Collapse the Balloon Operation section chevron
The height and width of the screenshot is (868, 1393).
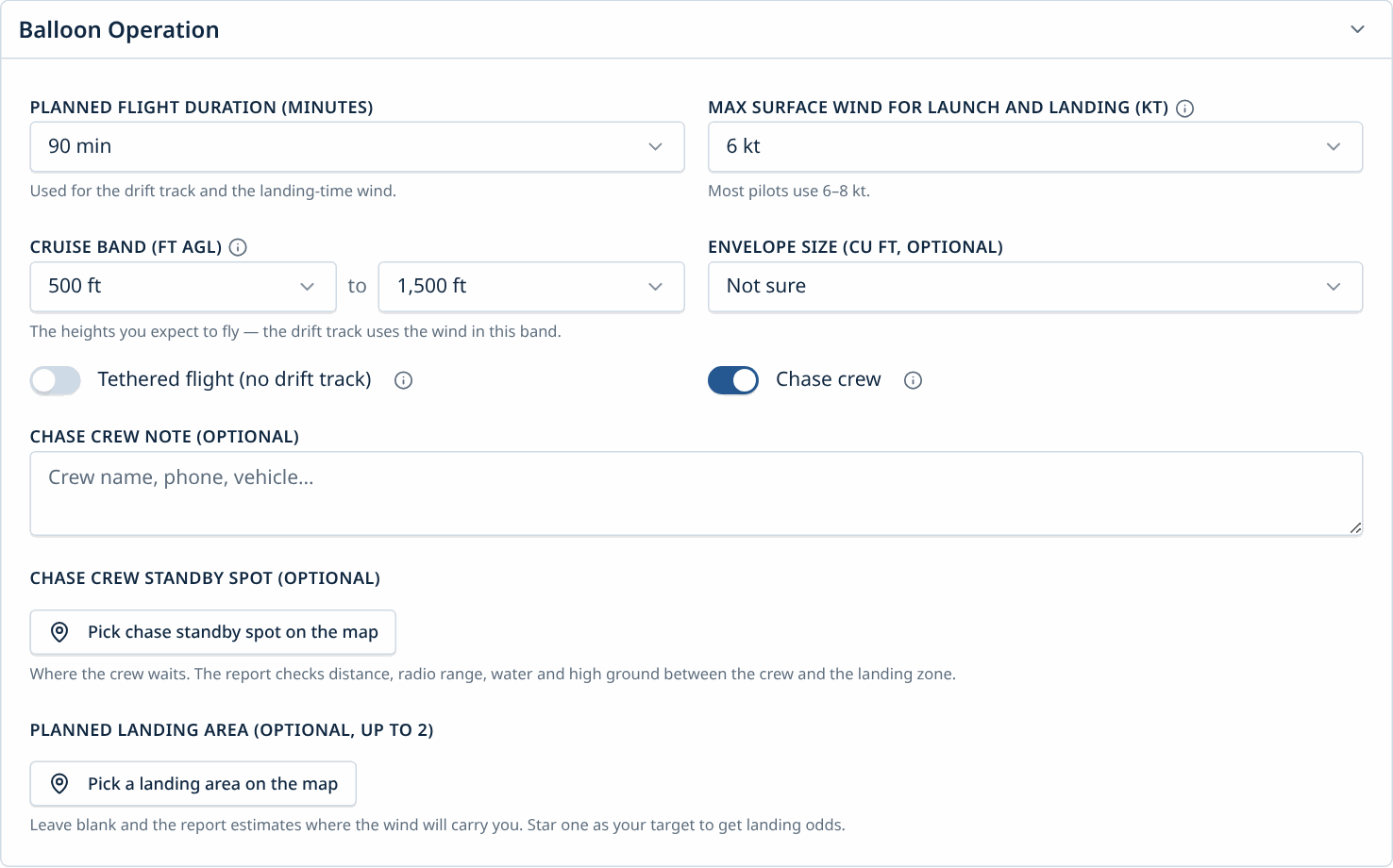coord(1357,29)
